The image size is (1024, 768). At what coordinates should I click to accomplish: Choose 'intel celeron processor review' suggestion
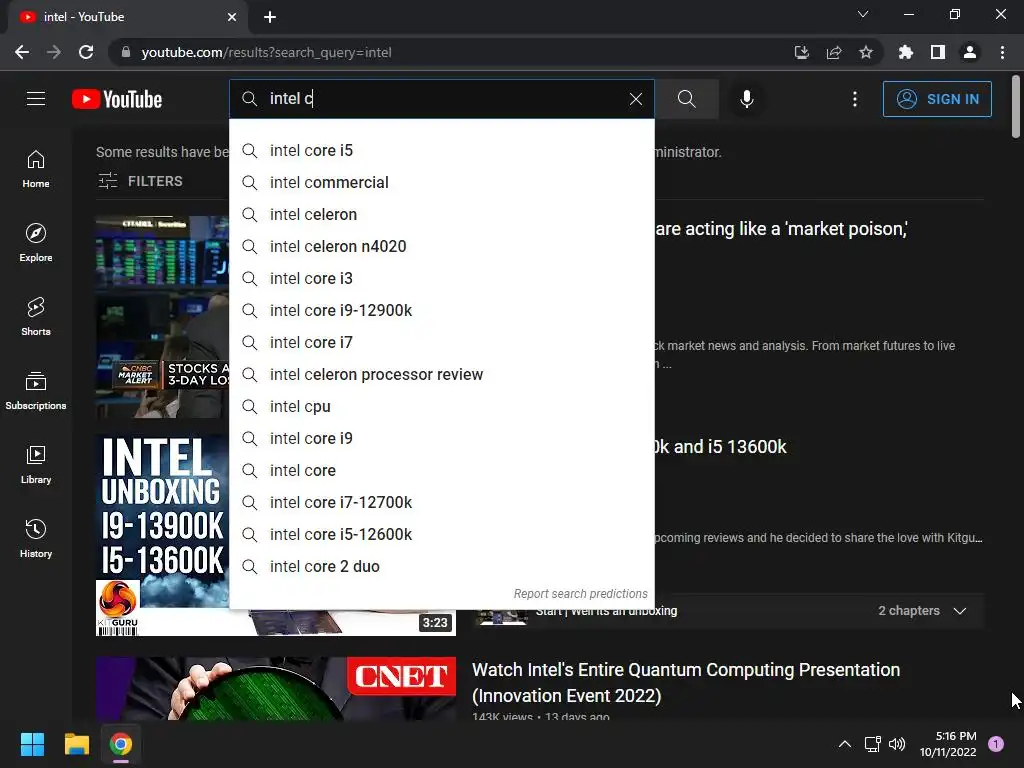click(441, 374)
